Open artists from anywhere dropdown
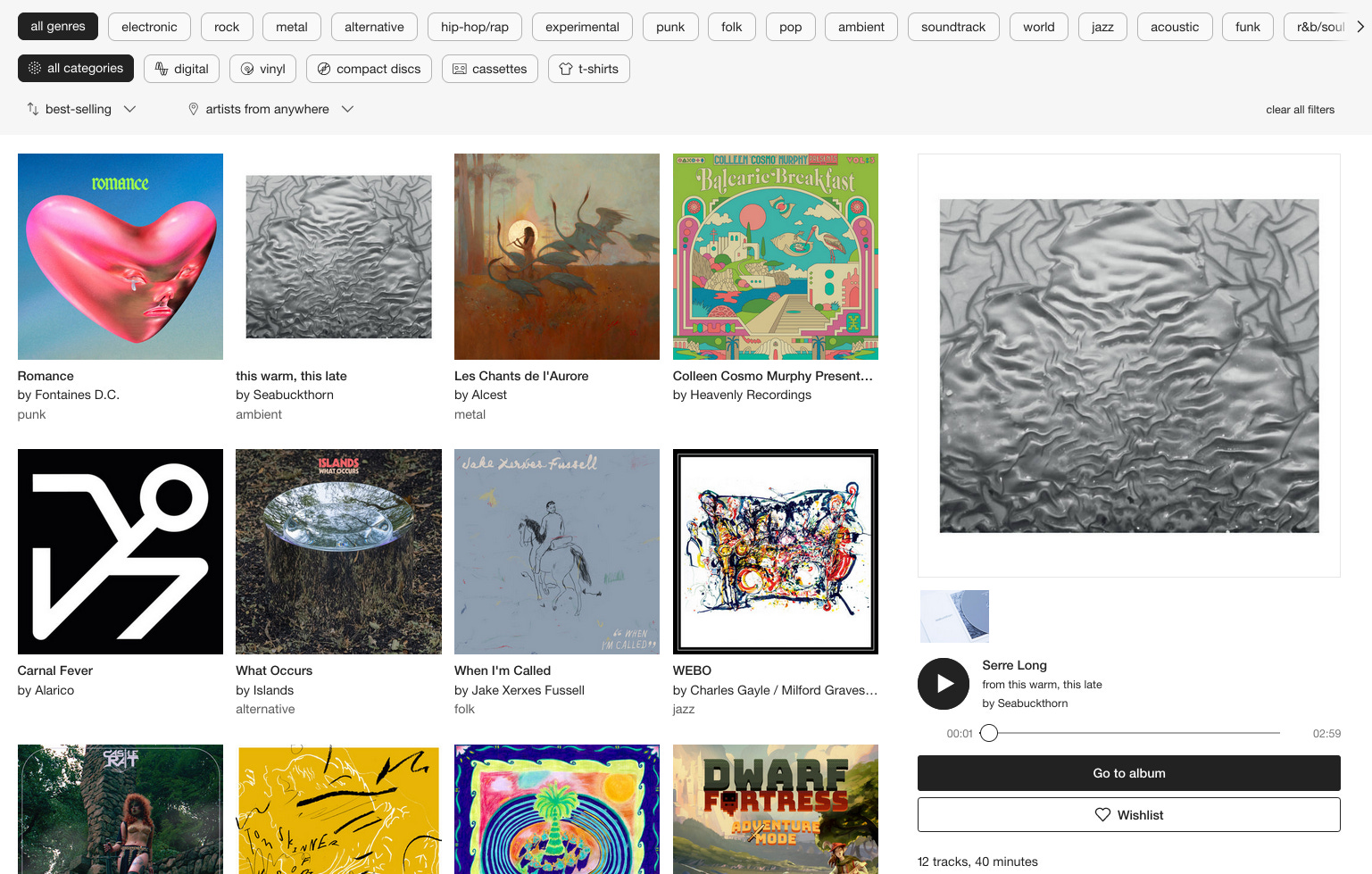This screenshot has height=874, width=1372. point(270,109)
